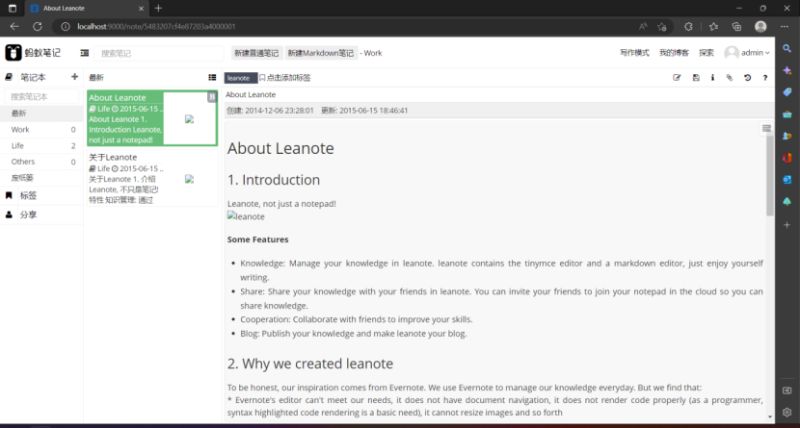Click the 'Some Features' bold text
The height and width of the screenshot is (428, 800).
[x=258, y=239]
